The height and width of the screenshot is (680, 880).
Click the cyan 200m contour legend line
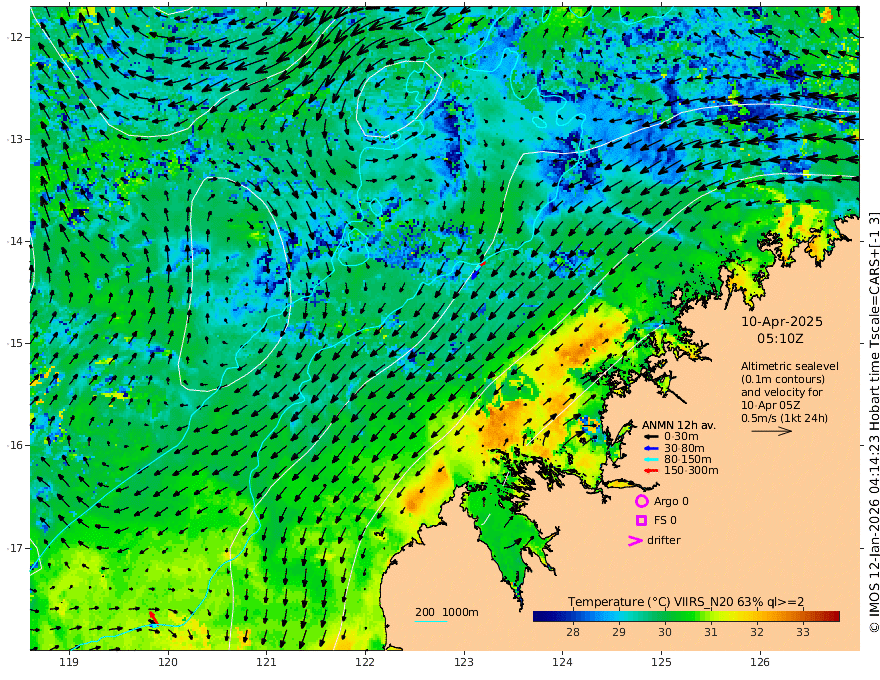(x=430, y=621)
